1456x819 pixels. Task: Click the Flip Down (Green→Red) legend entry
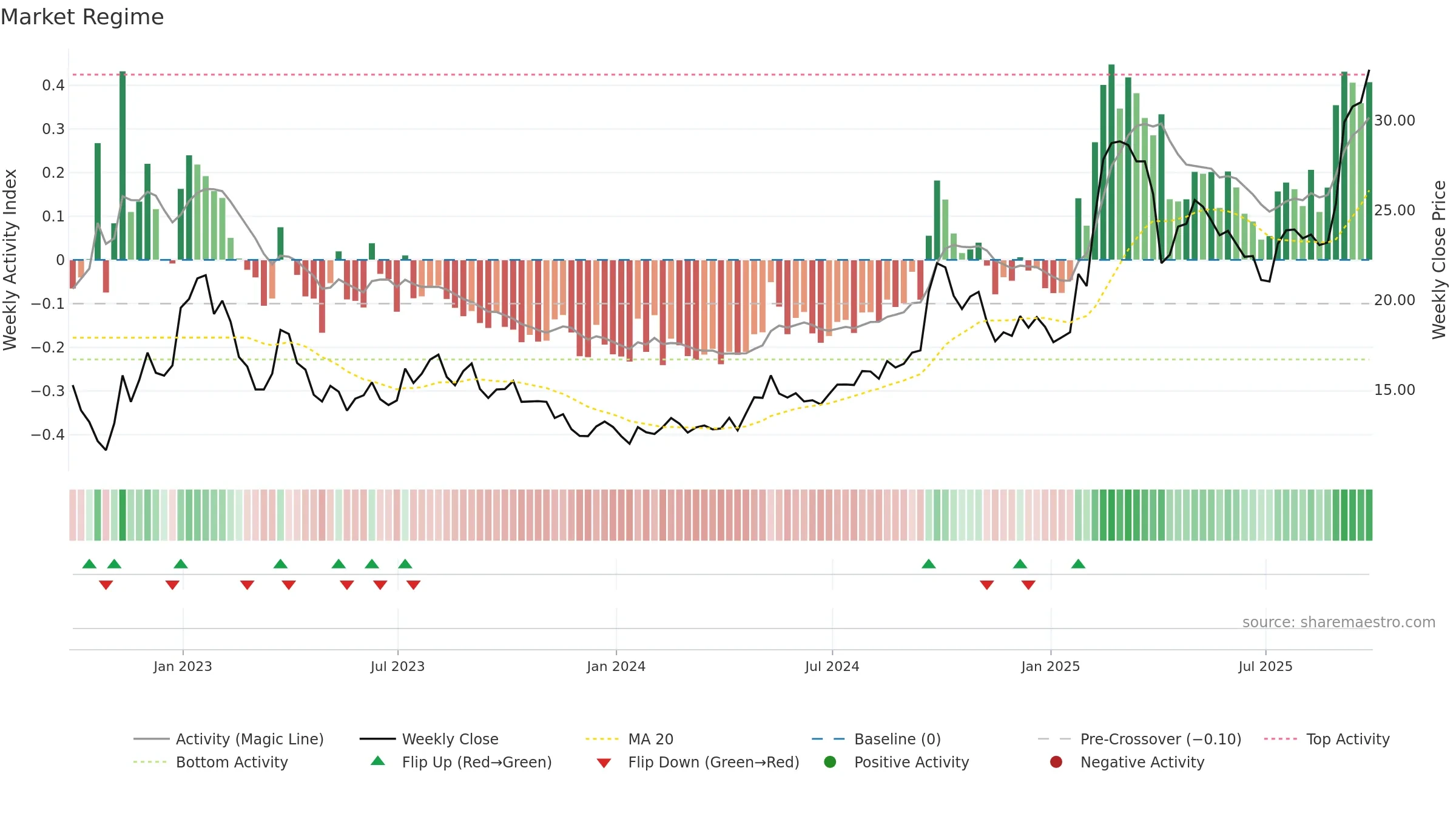point(698,762)
